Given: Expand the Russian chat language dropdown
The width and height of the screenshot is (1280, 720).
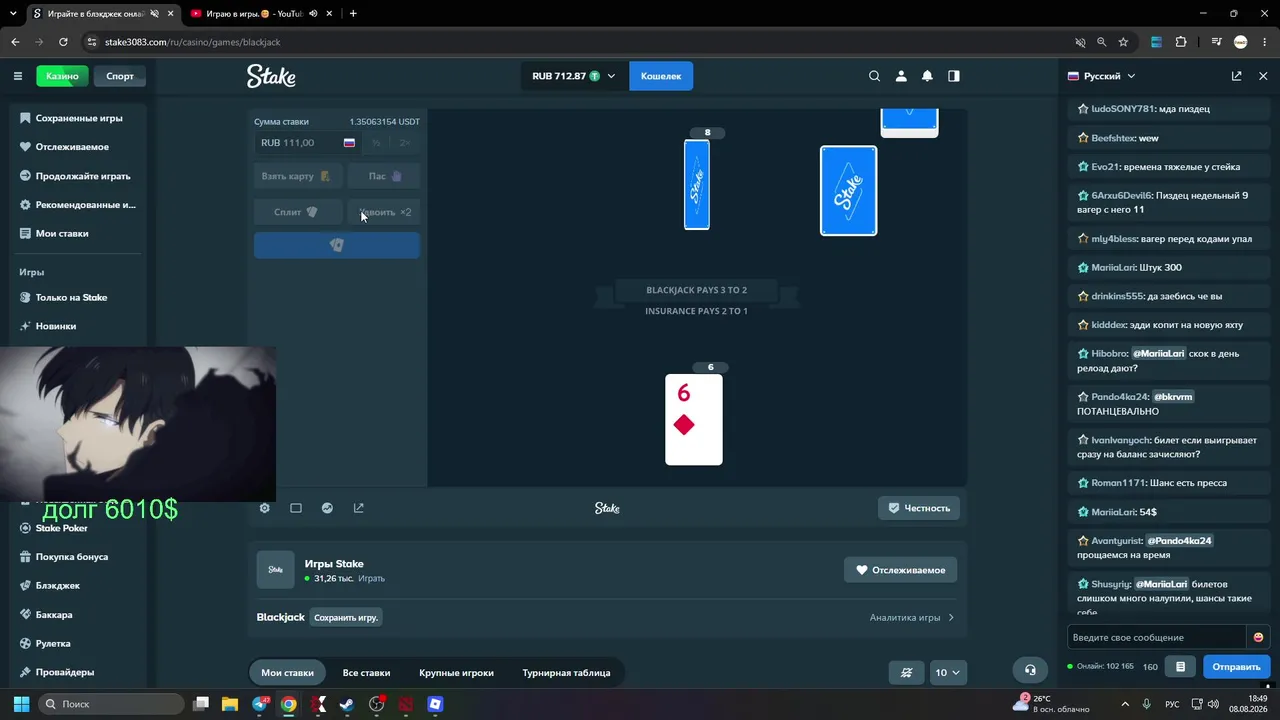Looking at the screenshot, I should point(1102,76).
